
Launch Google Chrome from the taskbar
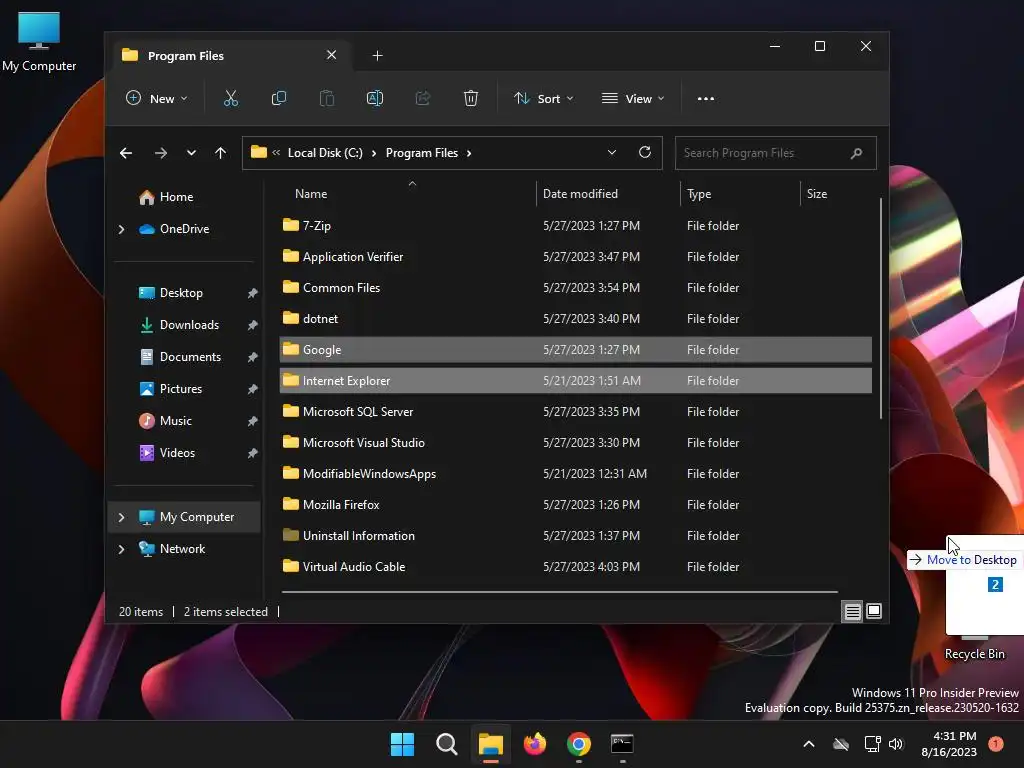pos(579,744)
